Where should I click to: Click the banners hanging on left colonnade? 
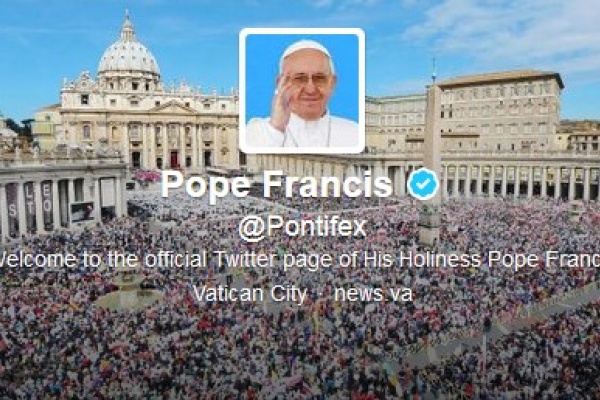[29, 206]
